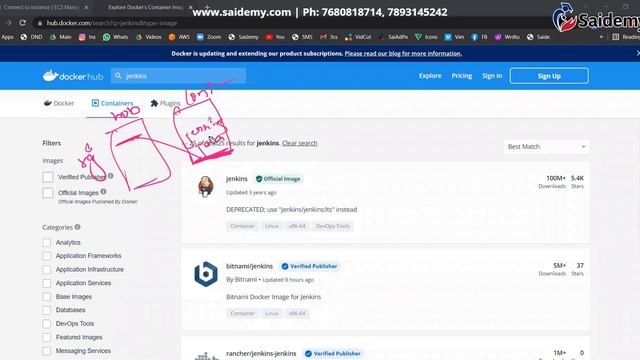The width and height of the screenshot is (640, 360).
Task: Switch to the Docker tab
Action: [59, 103]
